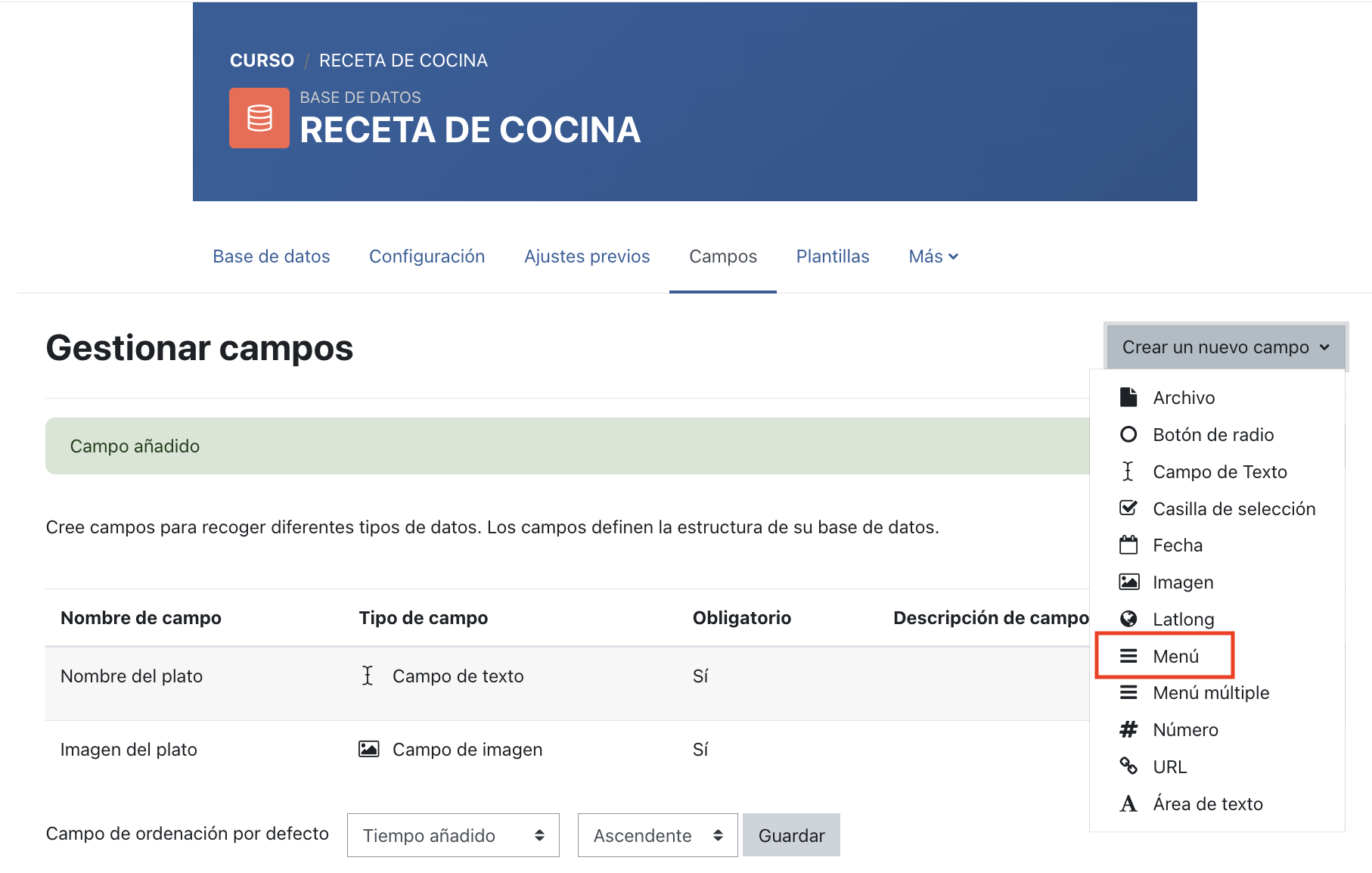Image resolution: width=1372 pixels, height=873 pixels.
Task: Click the Menú múltiple lines icon
Action: (x=1128, y=692)
